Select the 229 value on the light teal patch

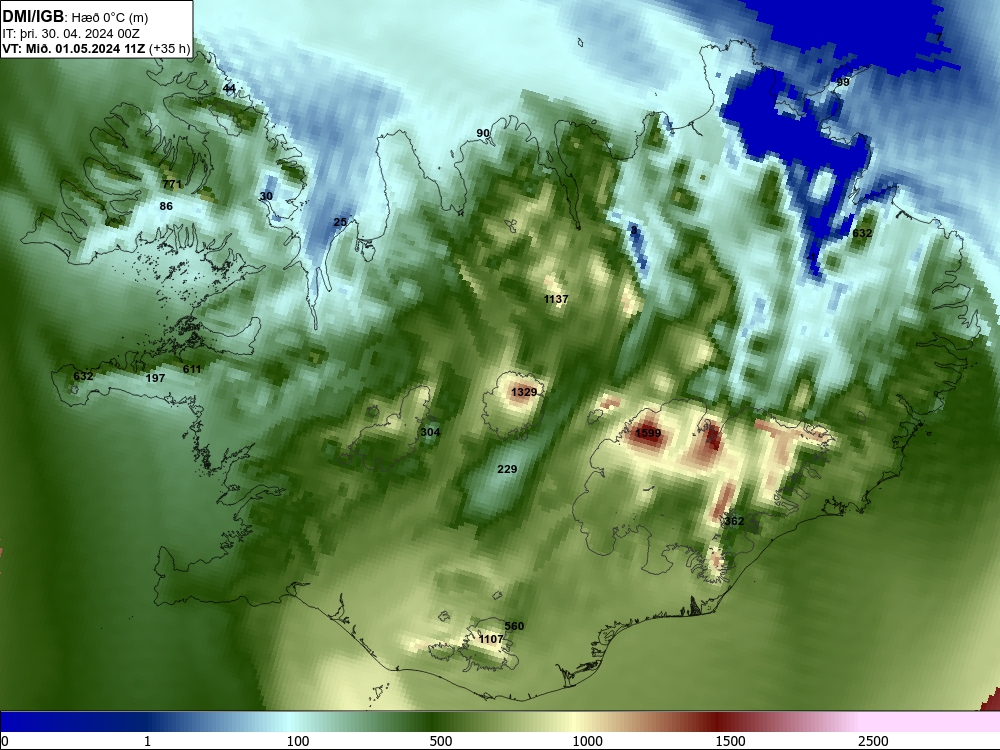507,469
